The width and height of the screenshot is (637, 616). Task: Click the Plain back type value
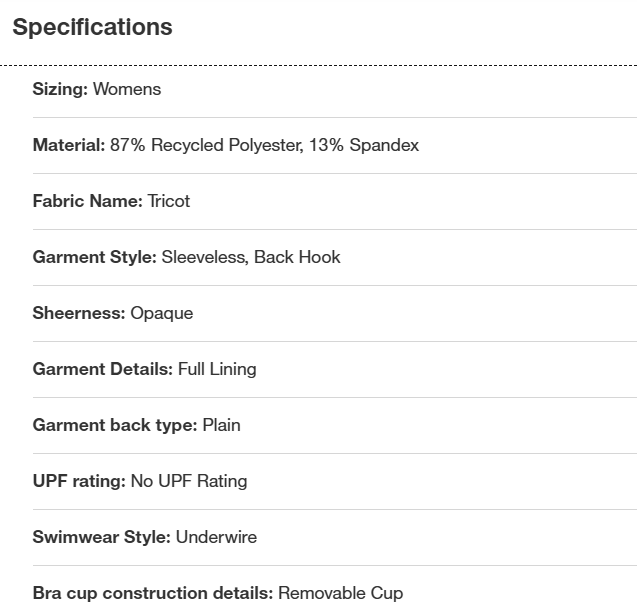pos(222,425)
